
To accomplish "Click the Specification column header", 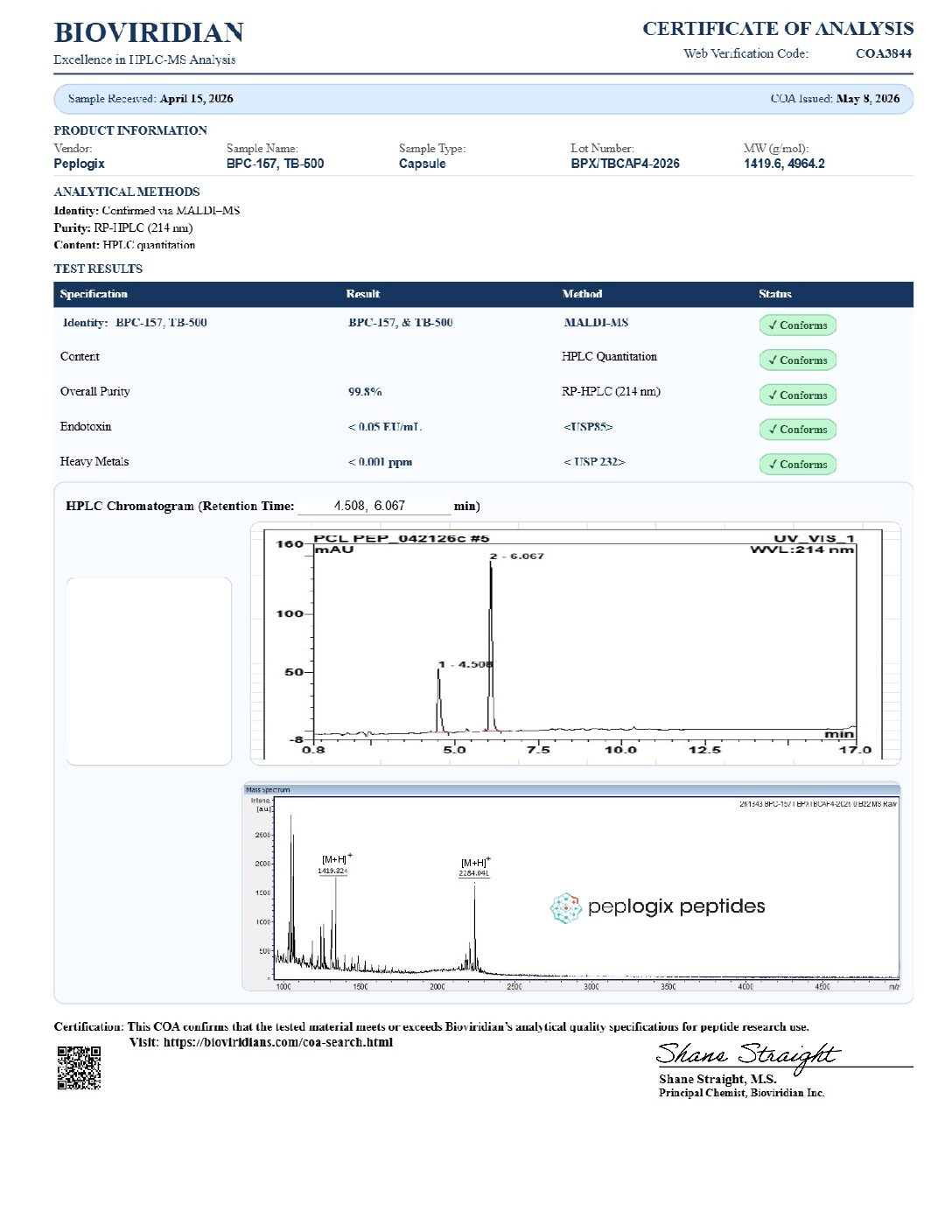I will point(94,294).
